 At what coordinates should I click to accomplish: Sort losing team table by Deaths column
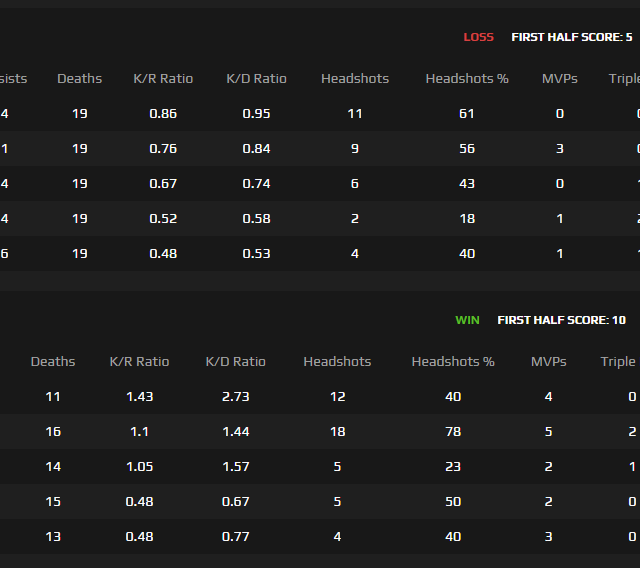[x=79, y=78]
